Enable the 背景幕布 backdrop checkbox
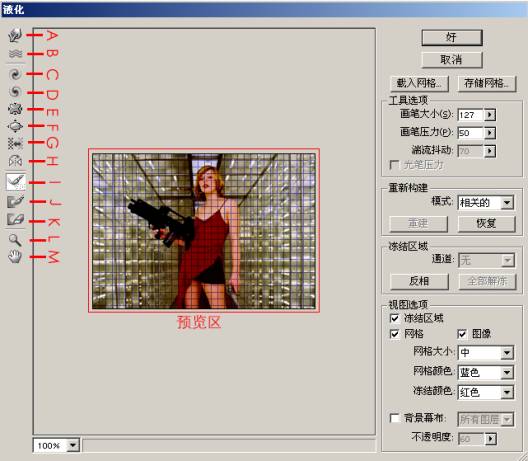The width and height of the screenshot is (528, 461). tap(394, 418)
